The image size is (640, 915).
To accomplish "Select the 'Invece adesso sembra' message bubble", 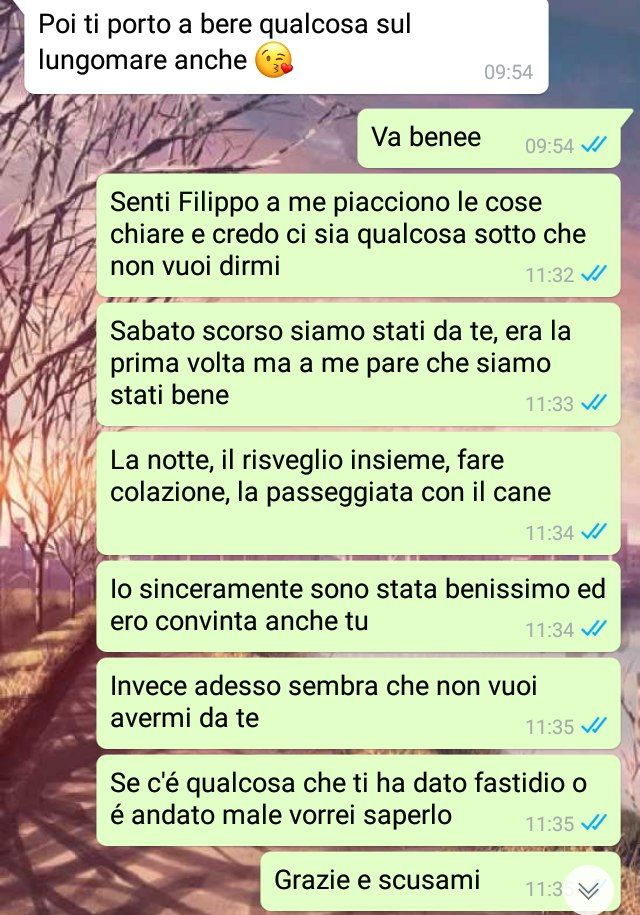I will pos(358,703).
